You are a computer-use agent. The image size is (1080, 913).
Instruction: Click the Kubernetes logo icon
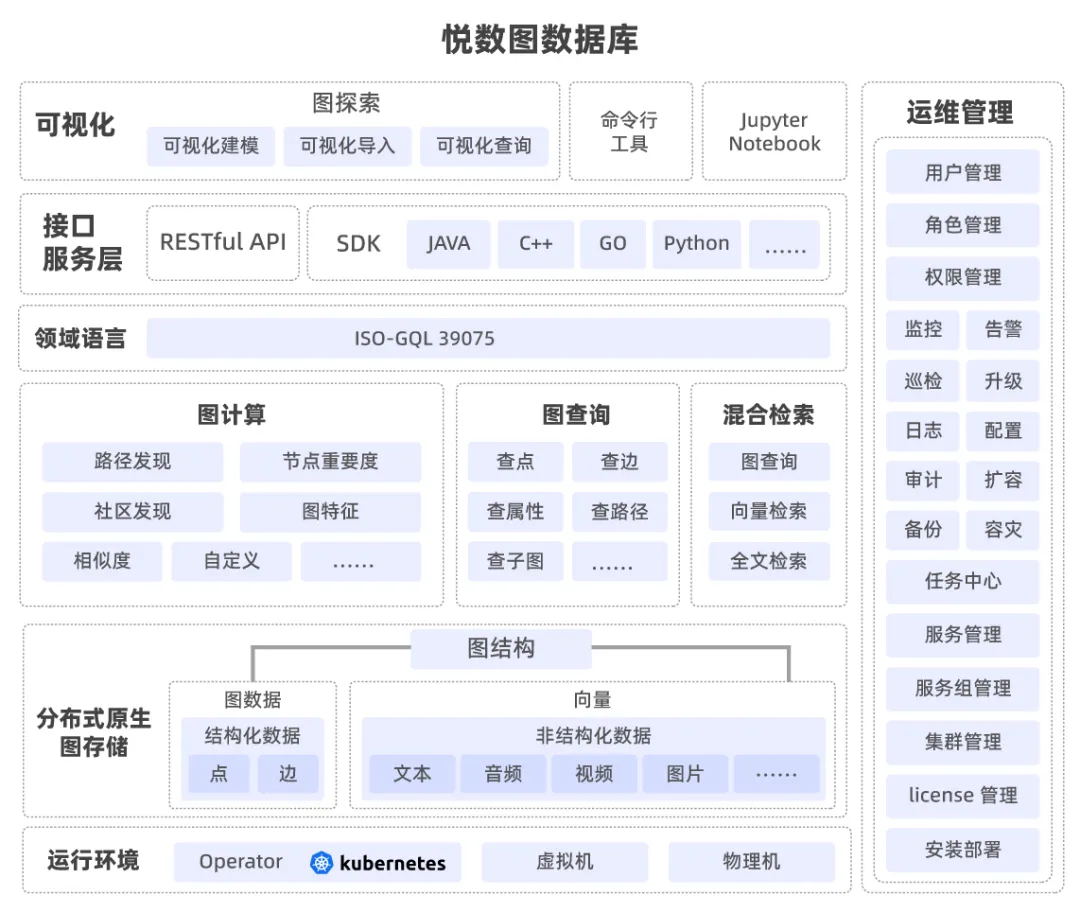coord(321,862)
